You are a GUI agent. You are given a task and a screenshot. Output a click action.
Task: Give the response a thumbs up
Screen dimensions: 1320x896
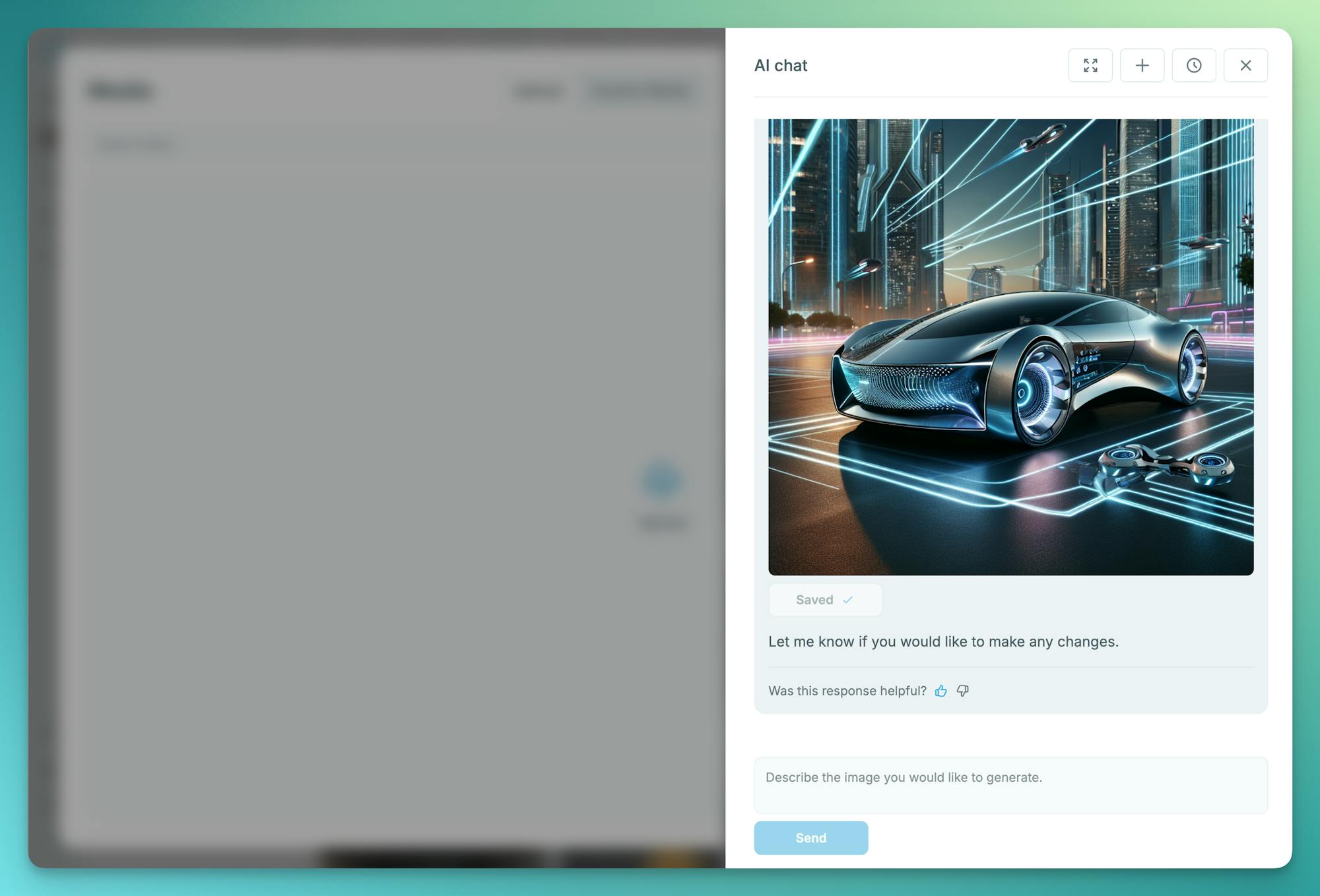940,691
